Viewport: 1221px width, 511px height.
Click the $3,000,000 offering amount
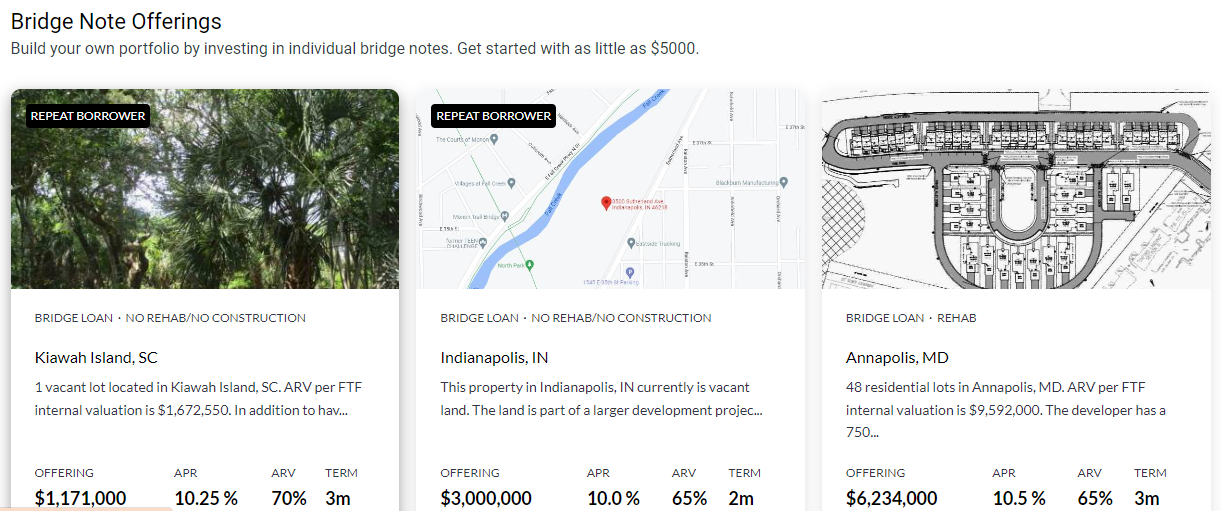pyautogui.click(x=486, y=498)
